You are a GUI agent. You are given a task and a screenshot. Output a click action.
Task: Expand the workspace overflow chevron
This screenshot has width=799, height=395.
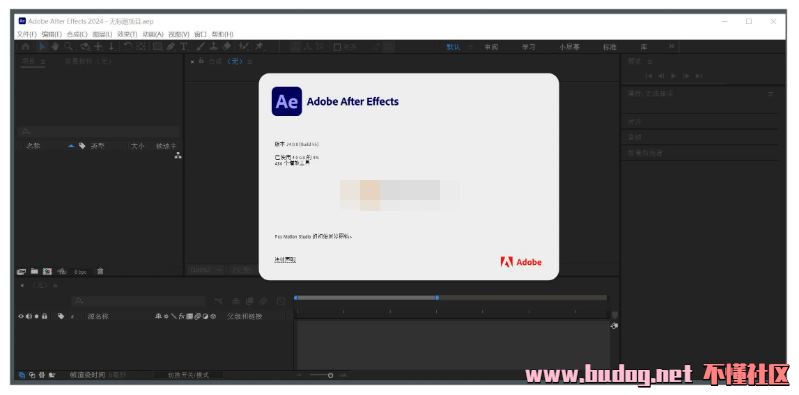coord(672,46)
